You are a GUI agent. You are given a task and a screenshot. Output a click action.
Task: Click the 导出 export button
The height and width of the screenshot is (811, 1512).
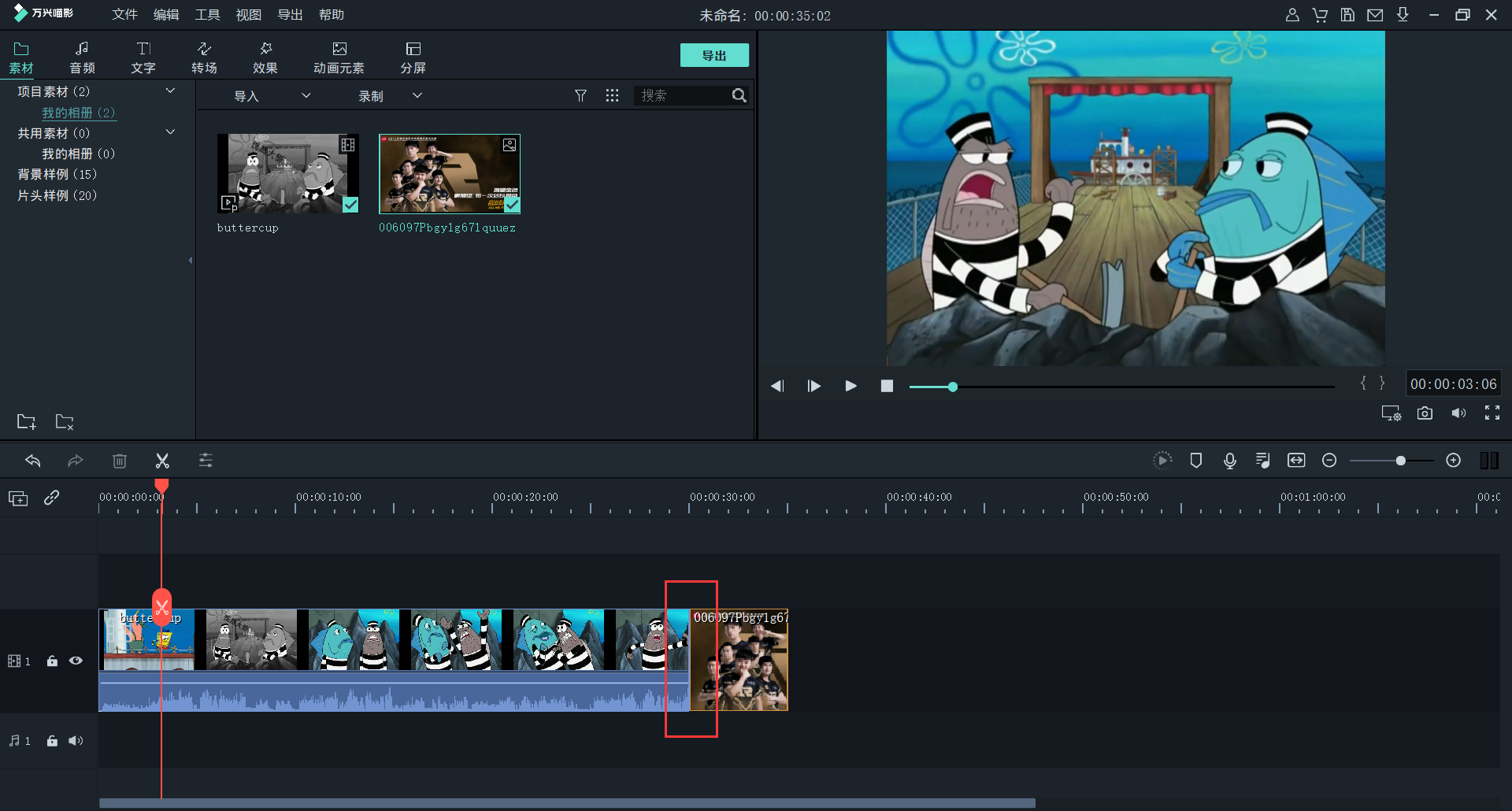click(x=713, y=55)
